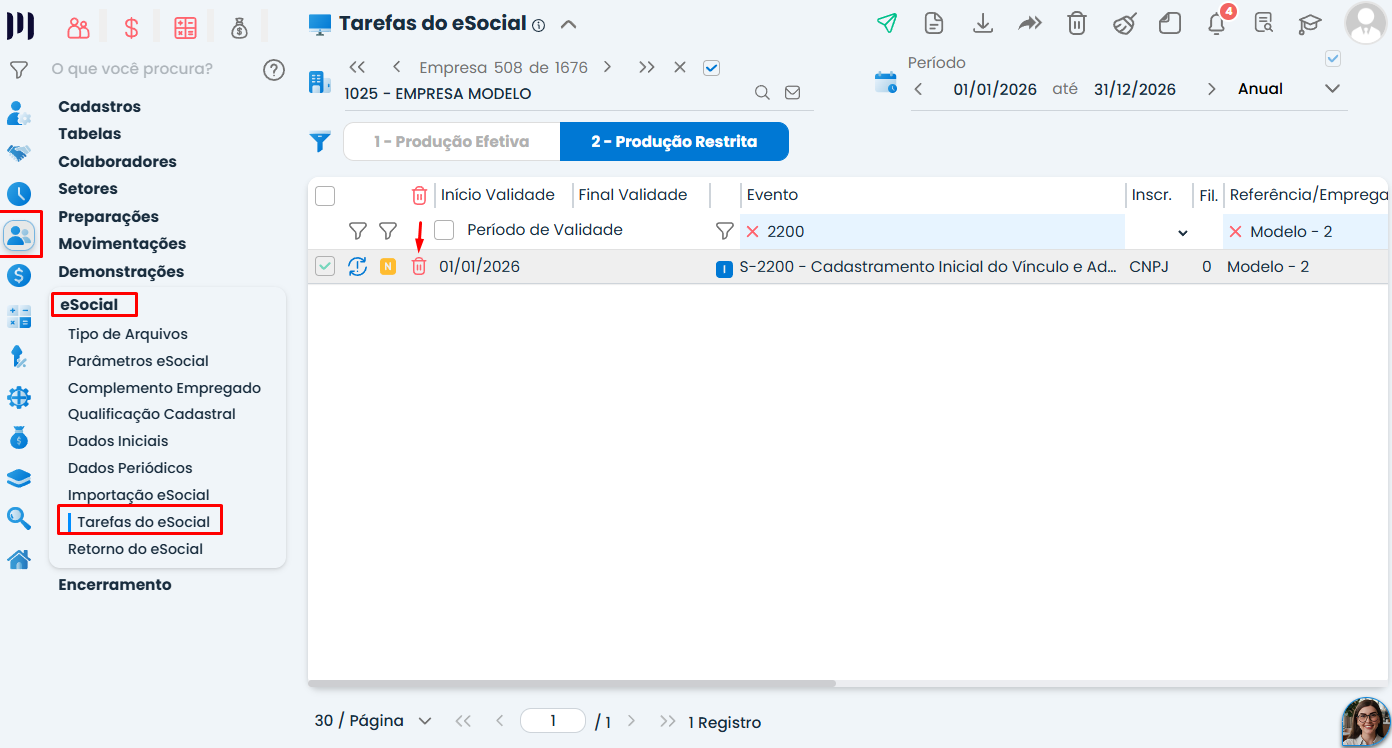Open the help question mark icon

pyautogui.click(x=274, y=70)
